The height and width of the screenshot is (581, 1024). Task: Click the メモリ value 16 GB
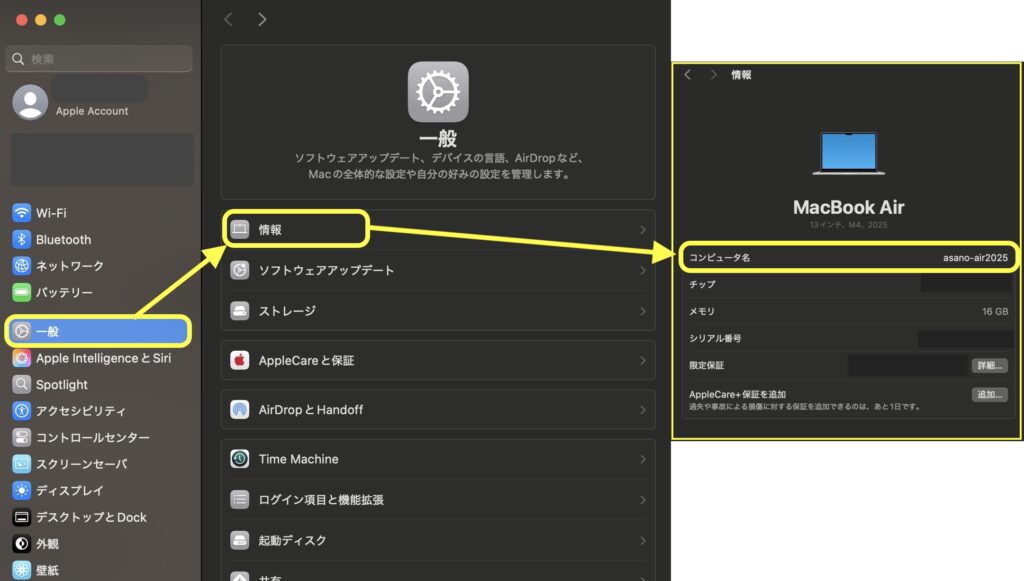point(995,311)
